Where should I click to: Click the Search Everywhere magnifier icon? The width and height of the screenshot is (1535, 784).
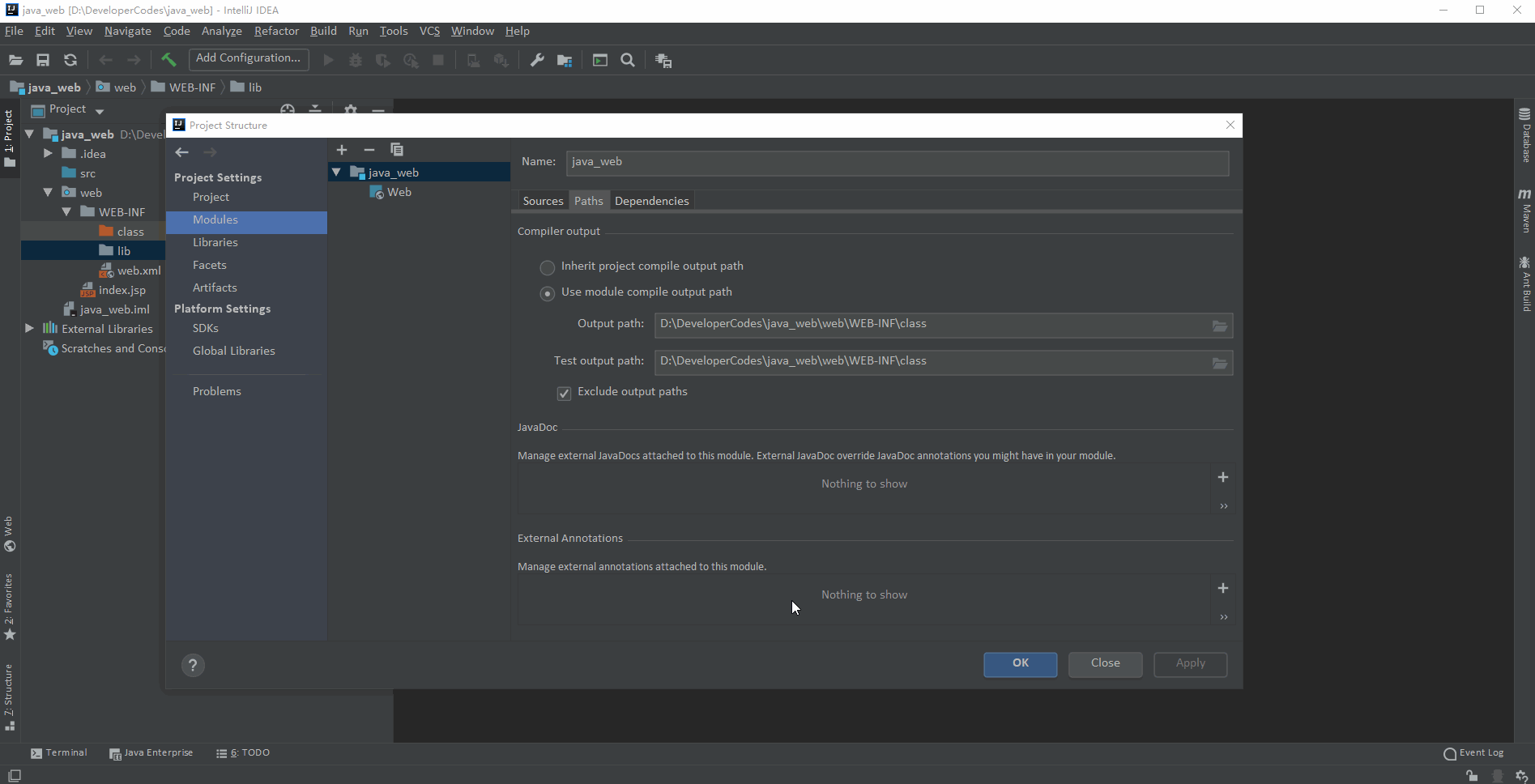(x=628, y=59)
